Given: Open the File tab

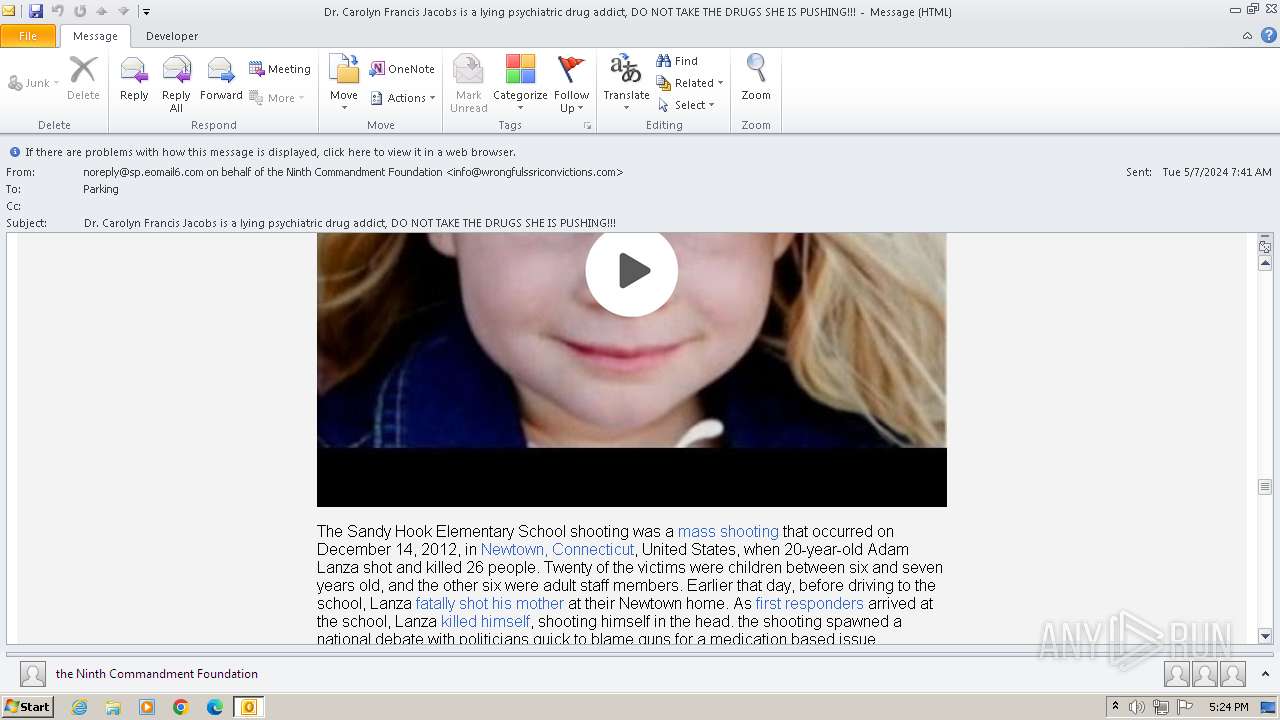Looking at the screenshot, I should 28,36.
